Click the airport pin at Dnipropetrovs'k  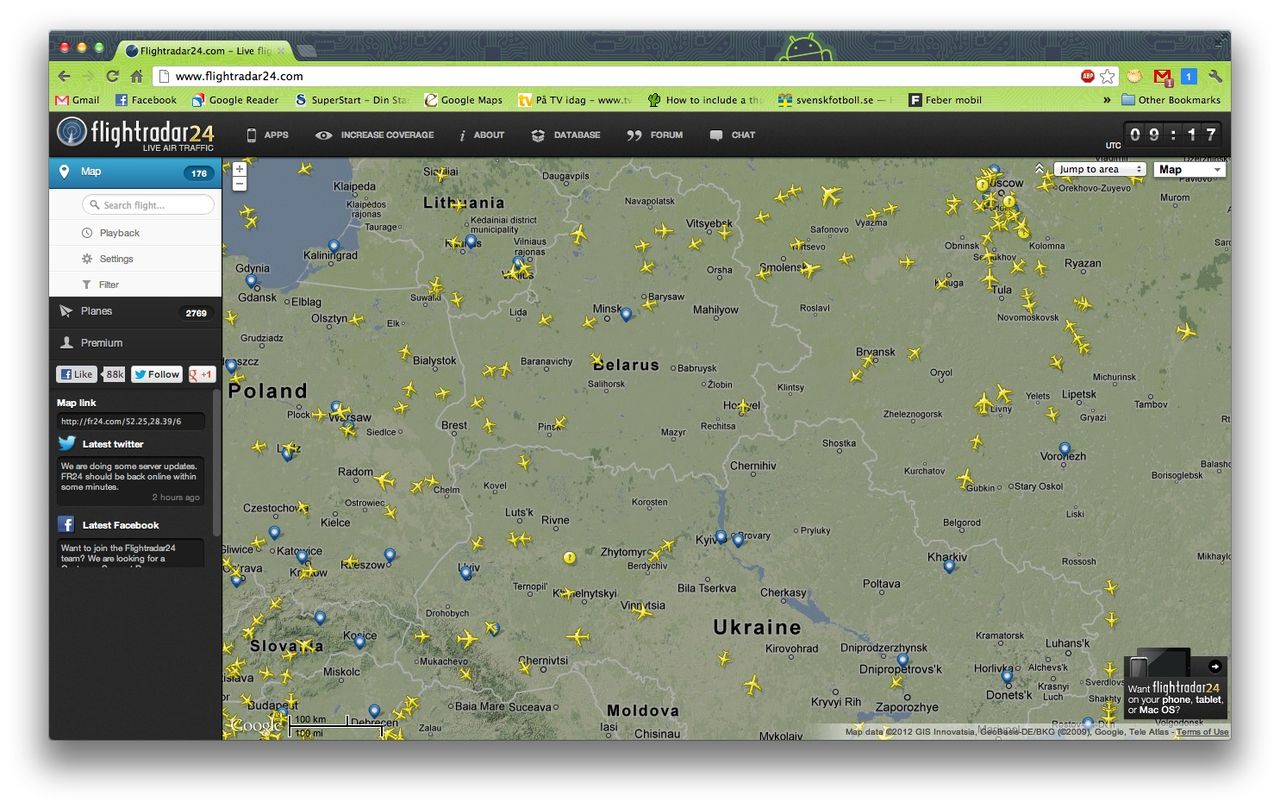pyautogui.click(x=902, y=660)
